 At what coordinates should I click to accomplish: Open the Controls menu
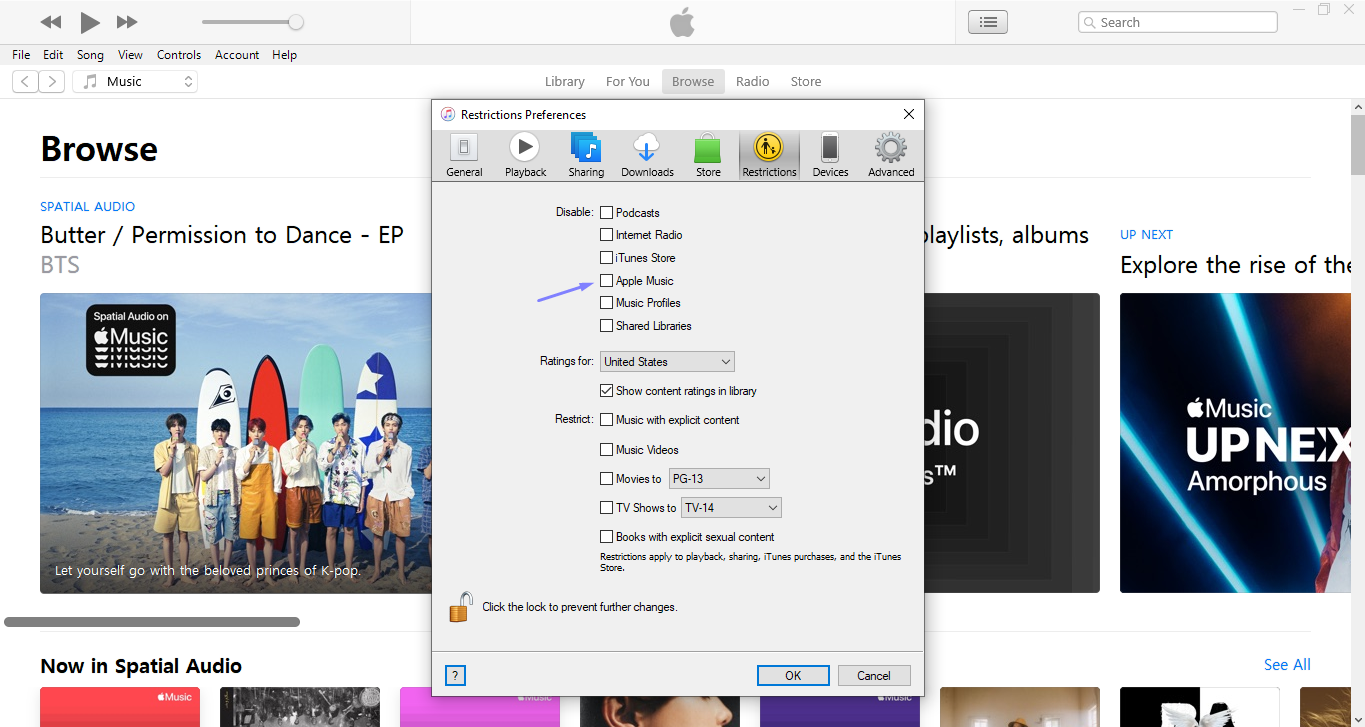click(x=179, y=55)
